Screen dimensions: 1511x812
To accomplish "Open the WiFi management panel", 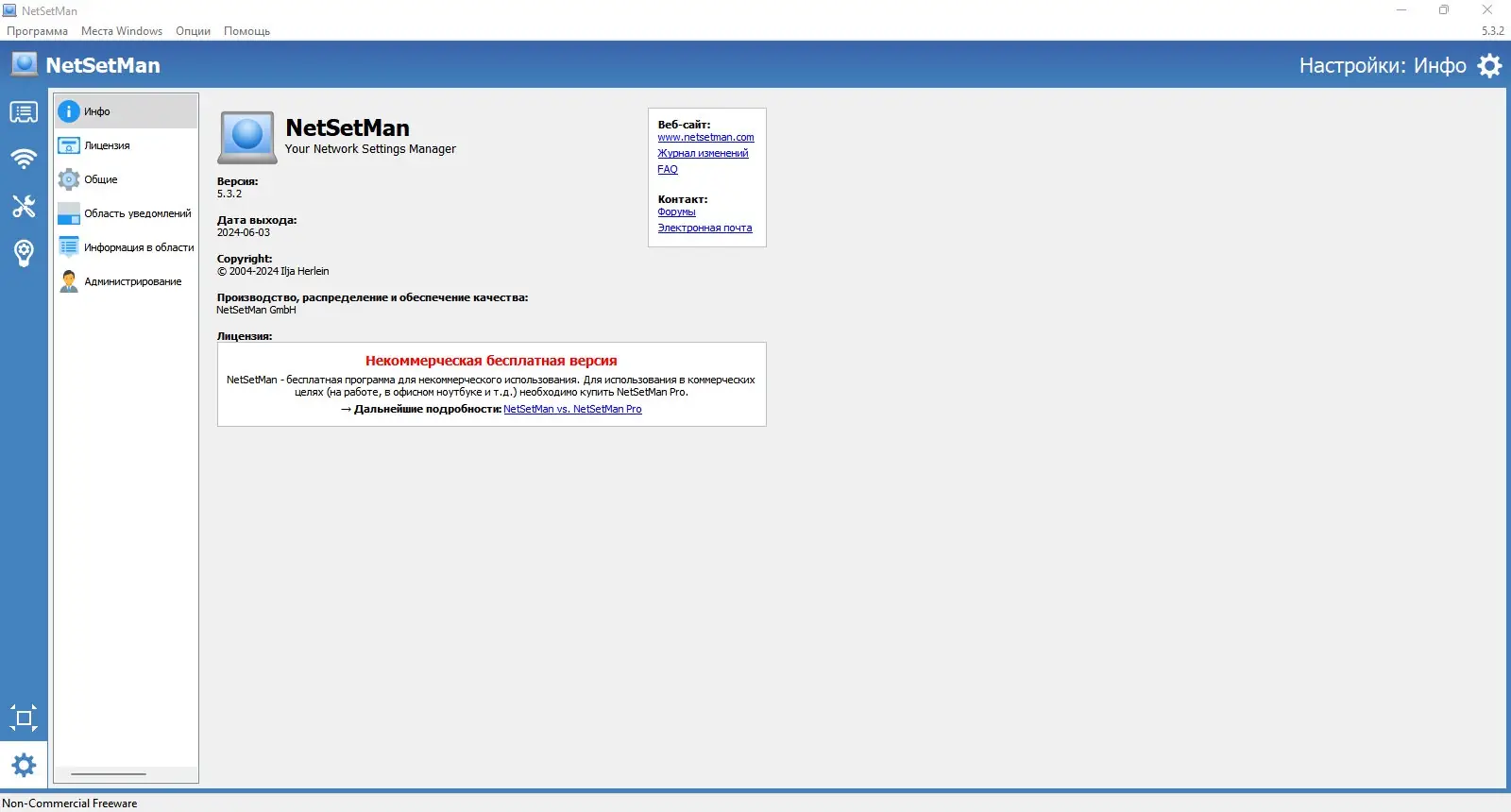I will pyautogui.click(x=24, y=159).
